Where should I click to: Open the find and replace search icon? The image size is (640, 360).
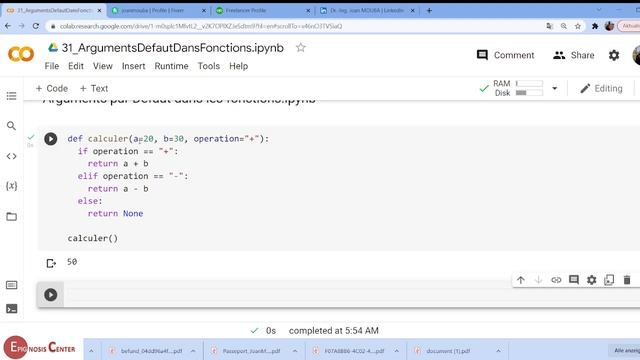pos(11,126)
